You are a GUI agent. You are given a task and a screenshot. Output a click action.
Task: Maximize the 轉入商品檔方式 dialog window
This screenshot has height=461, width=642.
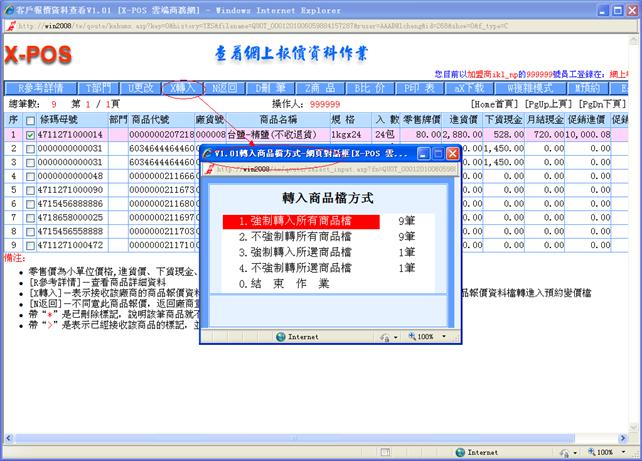437,153
